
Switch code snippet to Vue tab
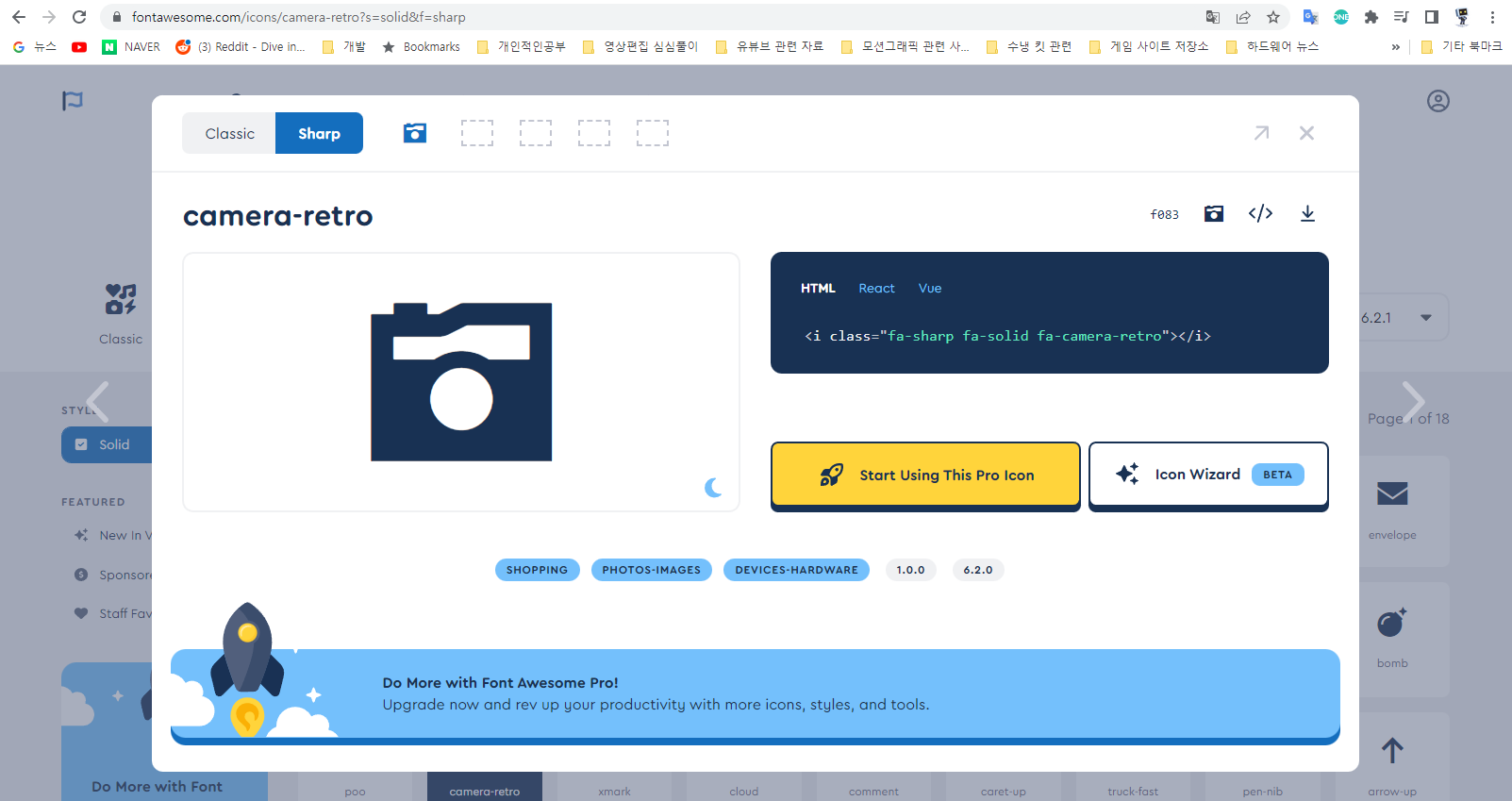[930, 288]
